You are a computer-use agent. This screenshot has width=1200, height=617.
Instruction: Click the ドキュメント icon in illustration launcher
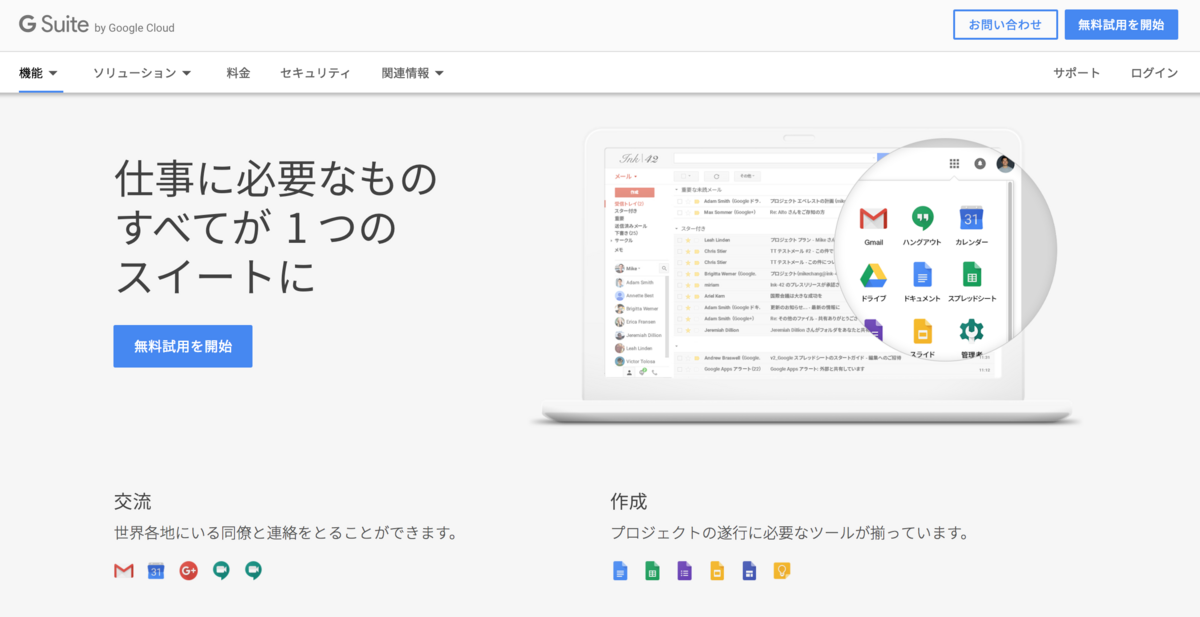(x=922, y=274)
